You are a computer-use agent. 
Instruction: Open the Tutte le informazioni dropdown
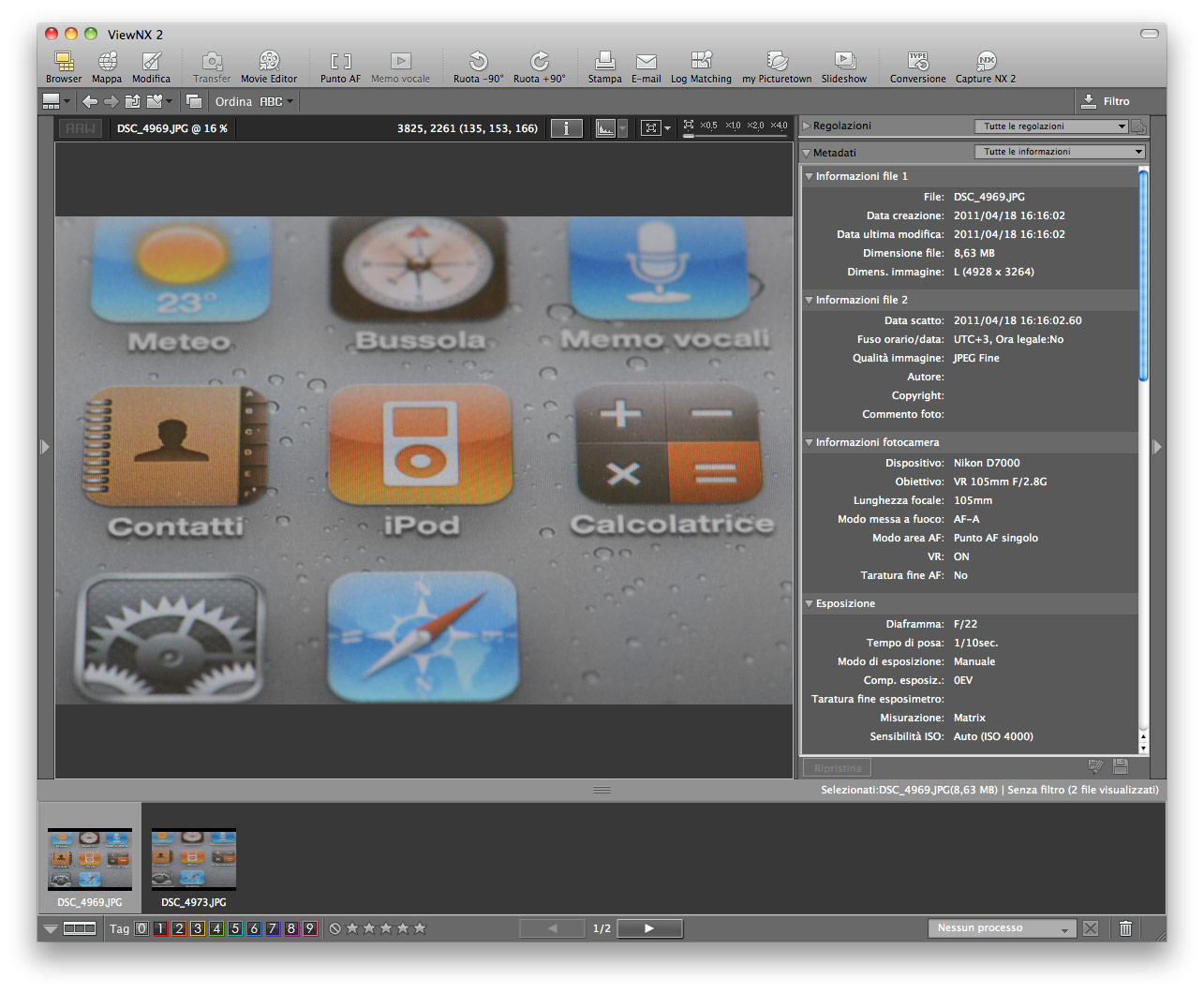(x=1061, y=152)
